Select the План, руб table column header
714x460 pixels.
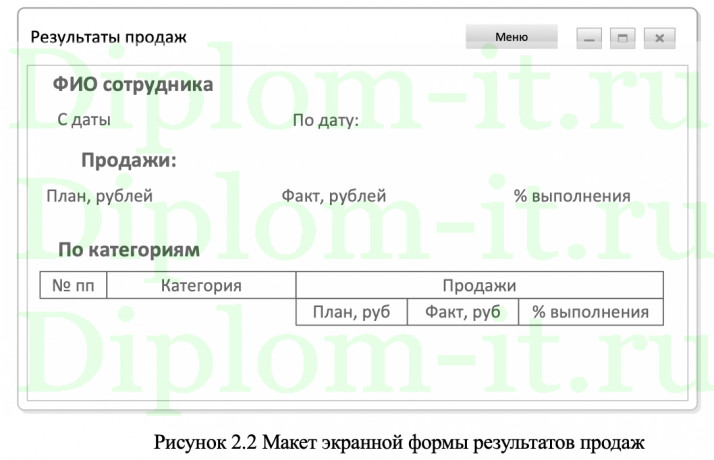pyautogui.click(x=351, y=312)
